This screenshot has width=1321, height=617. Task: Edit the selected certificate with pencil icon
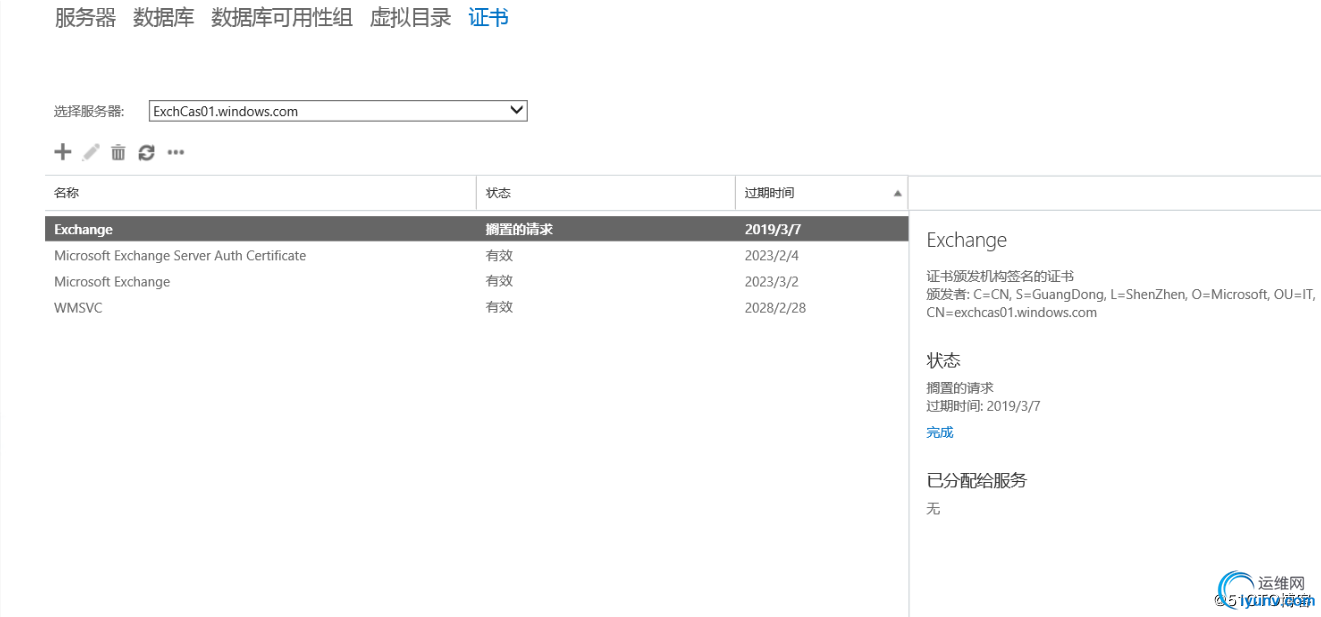tap(91, 152)
